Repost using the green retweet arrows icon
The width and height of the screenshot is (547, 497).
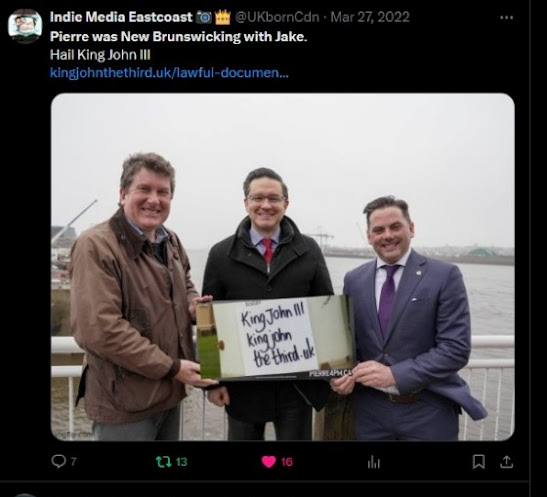click(164, 462)
